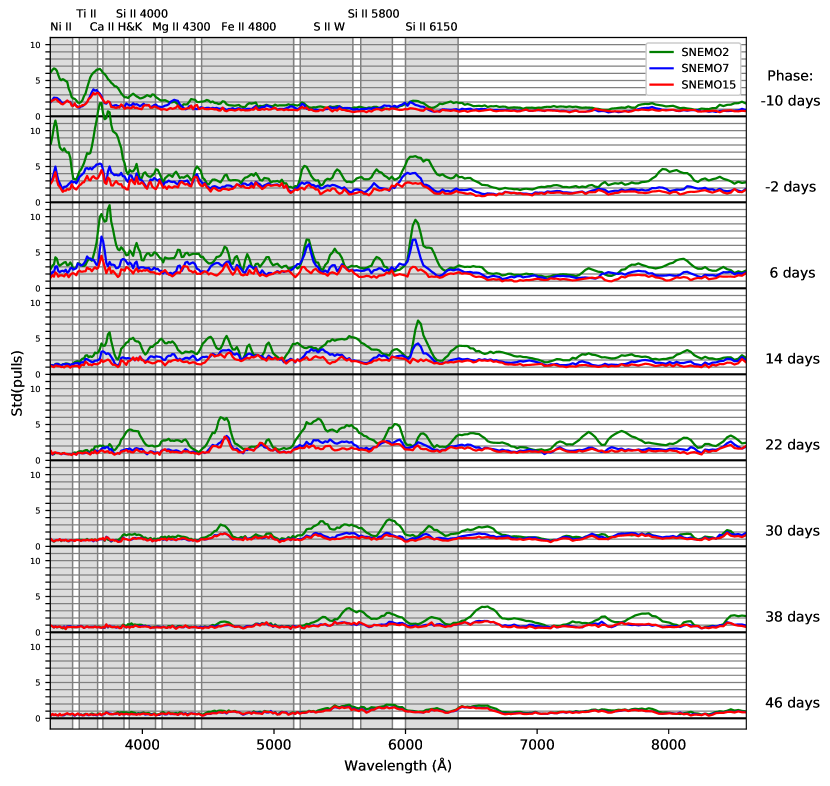Select the Si II 4000 label
830x786 pixels.
[x=142, y=14]
